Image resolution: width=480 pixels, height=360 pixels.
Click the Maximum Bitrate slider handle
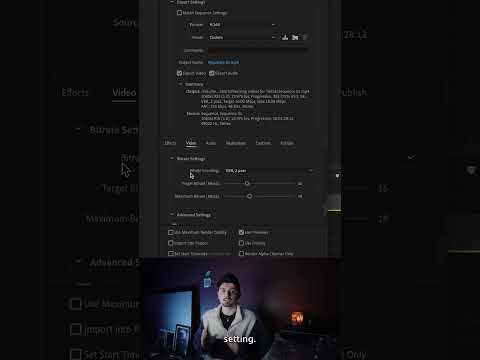[249, 196]
